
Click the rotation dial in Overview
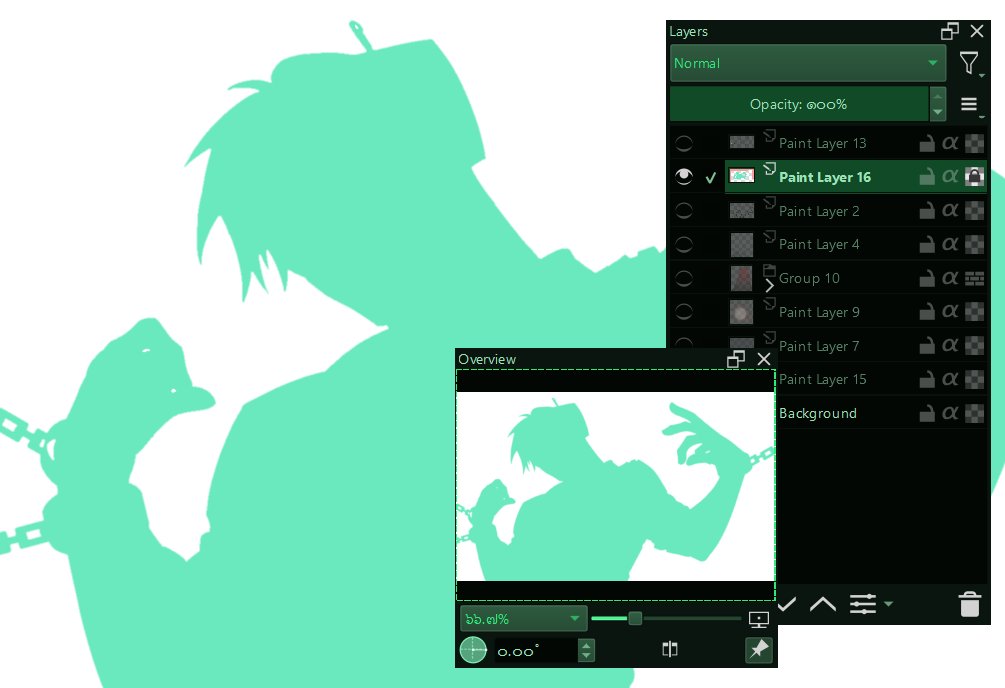(474, 650)
